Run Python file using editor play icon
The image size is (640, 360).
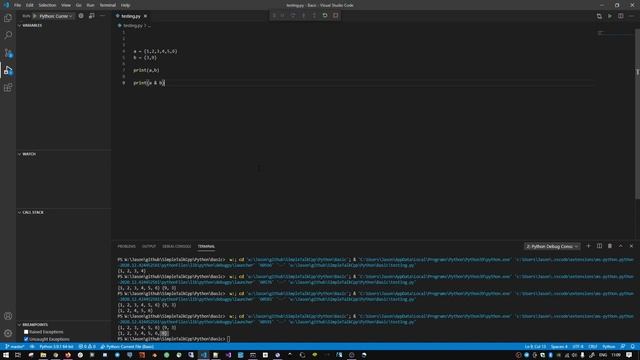pyautogui.click(x=610, y=16)
